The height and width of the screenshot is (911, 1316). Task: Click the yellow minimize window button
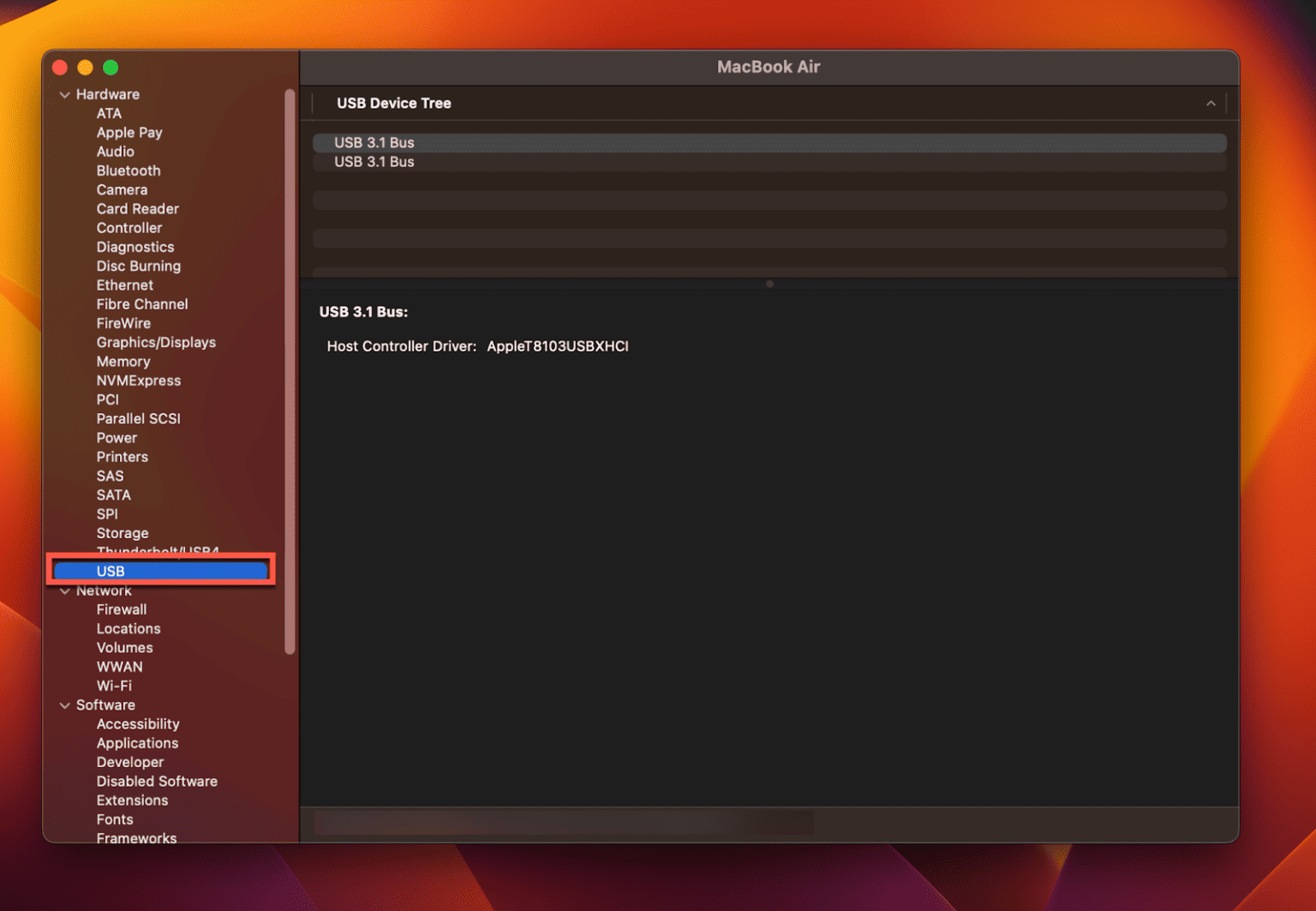[x=85, y=68]
